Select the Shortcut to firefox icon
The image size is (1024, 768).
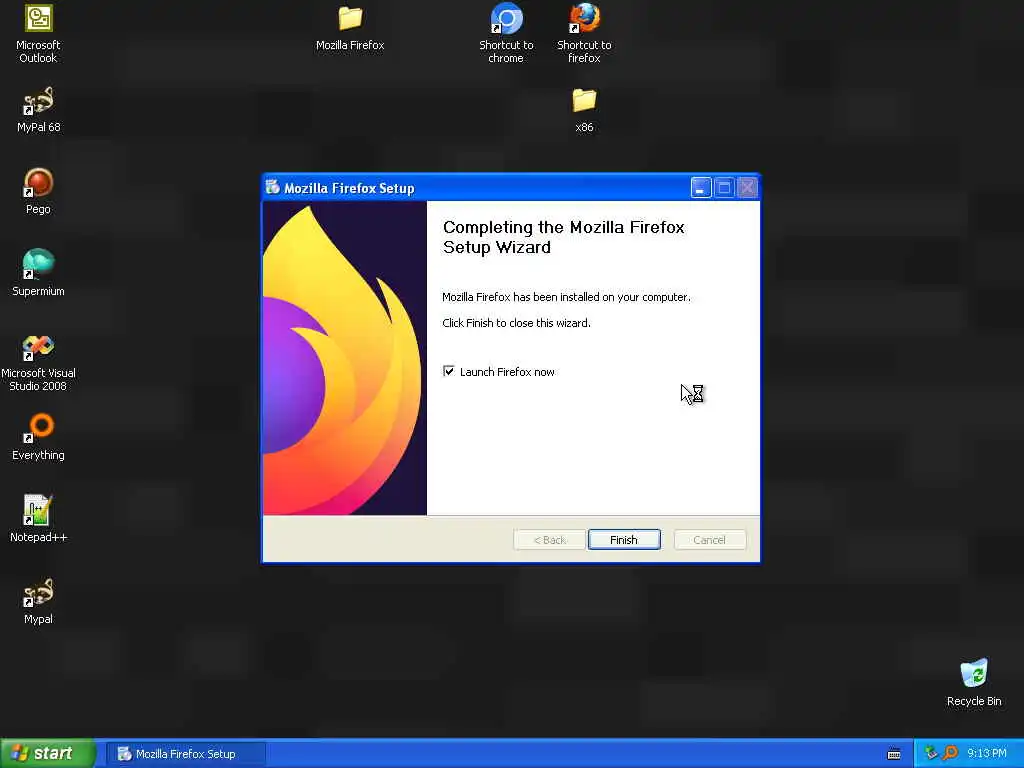click(584, 34)
